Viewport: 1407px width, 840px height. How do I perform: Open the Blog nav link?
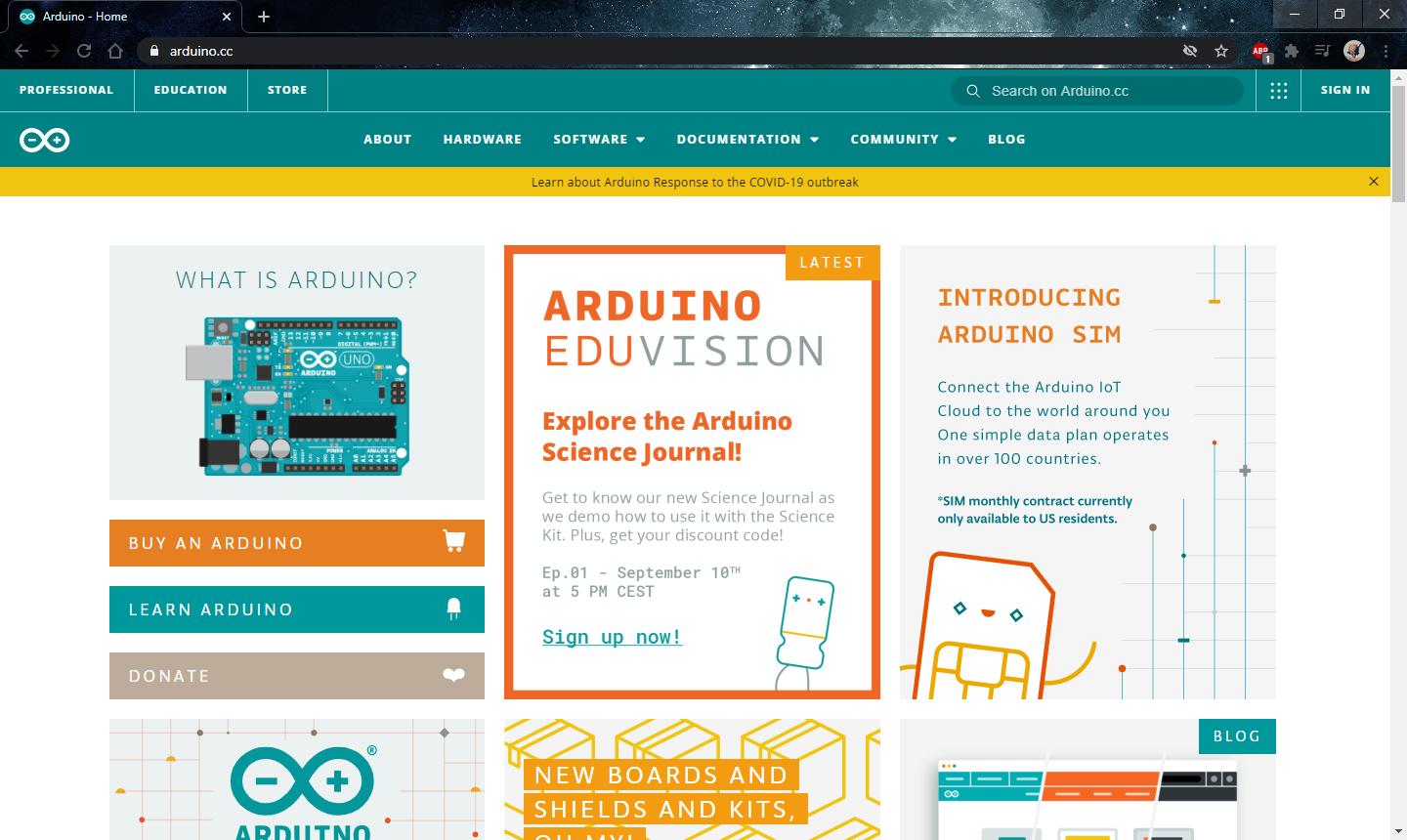pyautogui.click(x=1006, y=140)
